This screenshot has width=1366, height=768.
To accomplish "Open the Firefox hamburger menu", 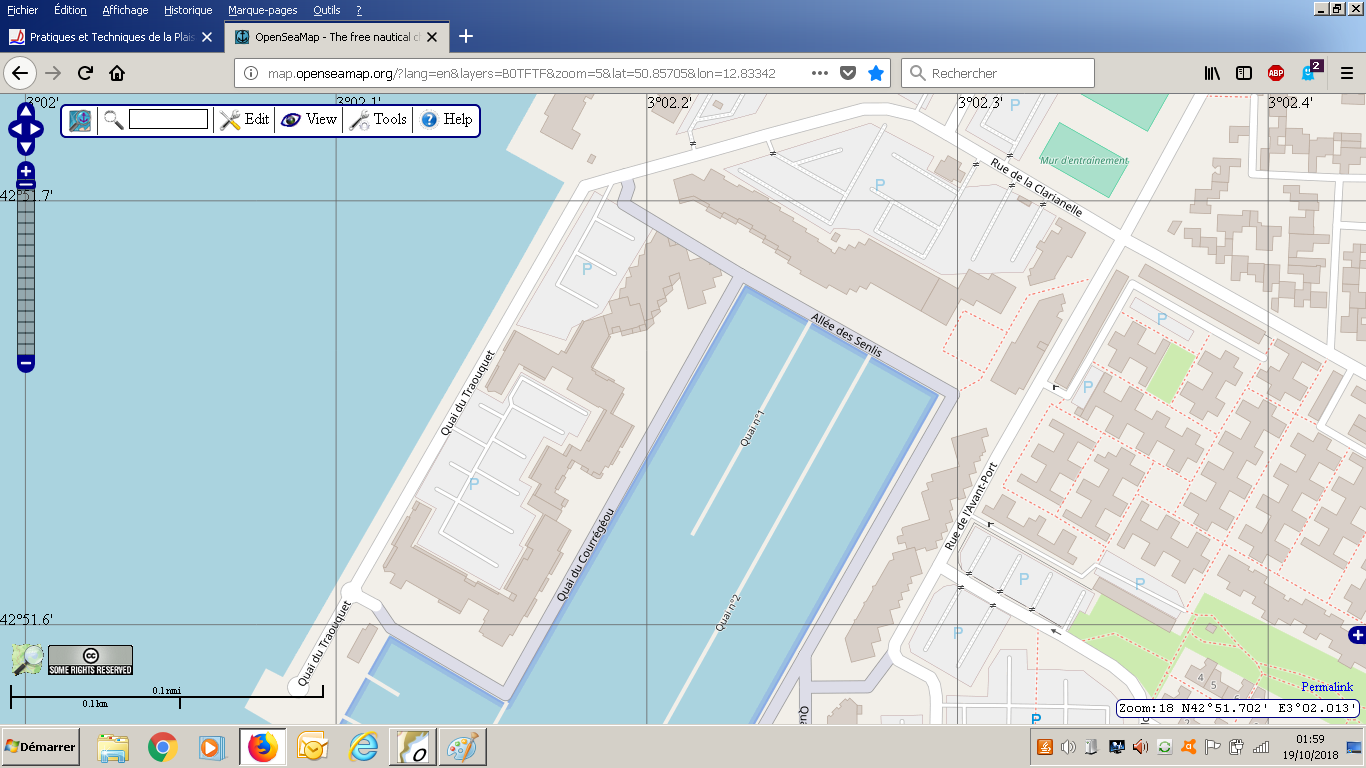I will tap(1347, 73).
